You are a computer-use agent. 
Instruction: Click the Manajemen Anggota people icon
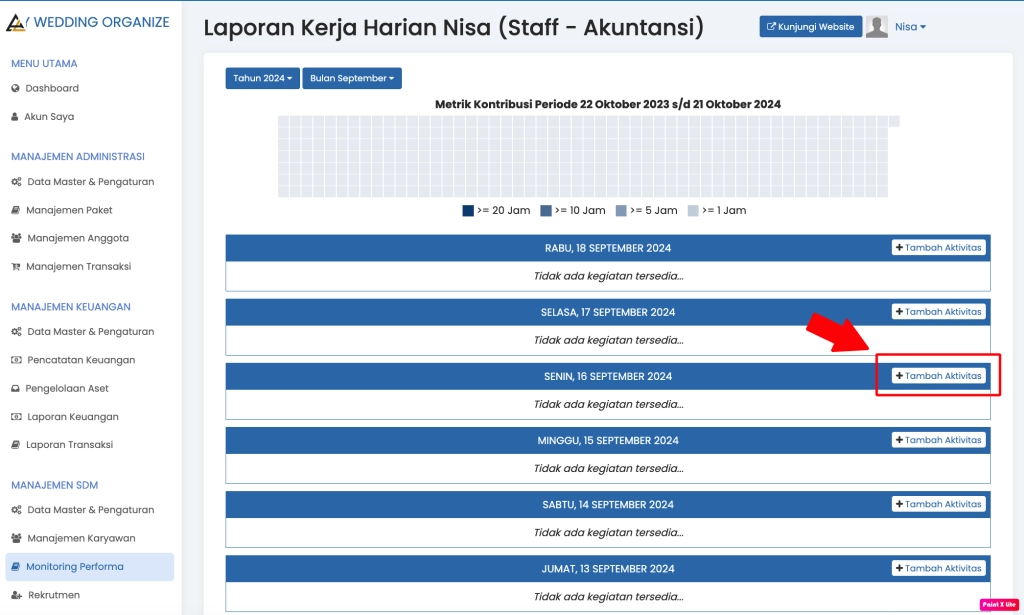(x=16, y=238)
